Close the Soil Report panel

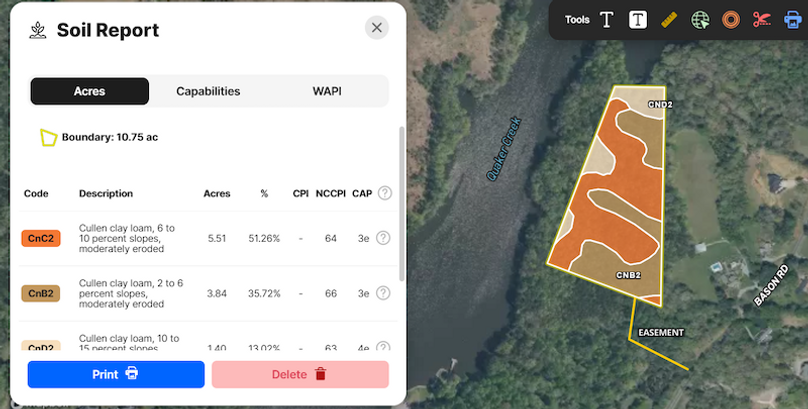pyautogui.click(x=377, y=28)
